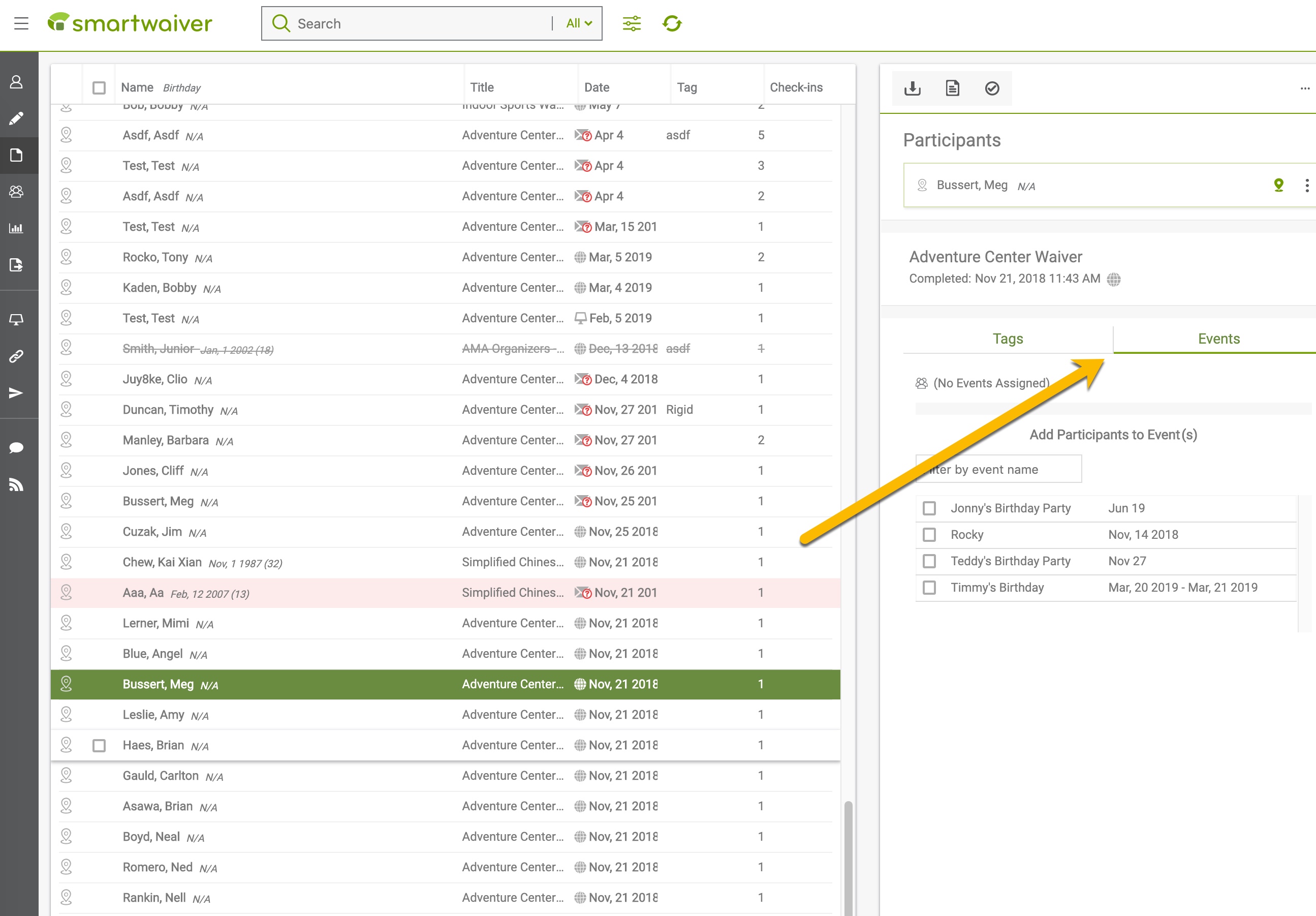Viewport: 1316px width, 916px height.
Task: Switch to the Tags tab
Action: (1008, 339)
